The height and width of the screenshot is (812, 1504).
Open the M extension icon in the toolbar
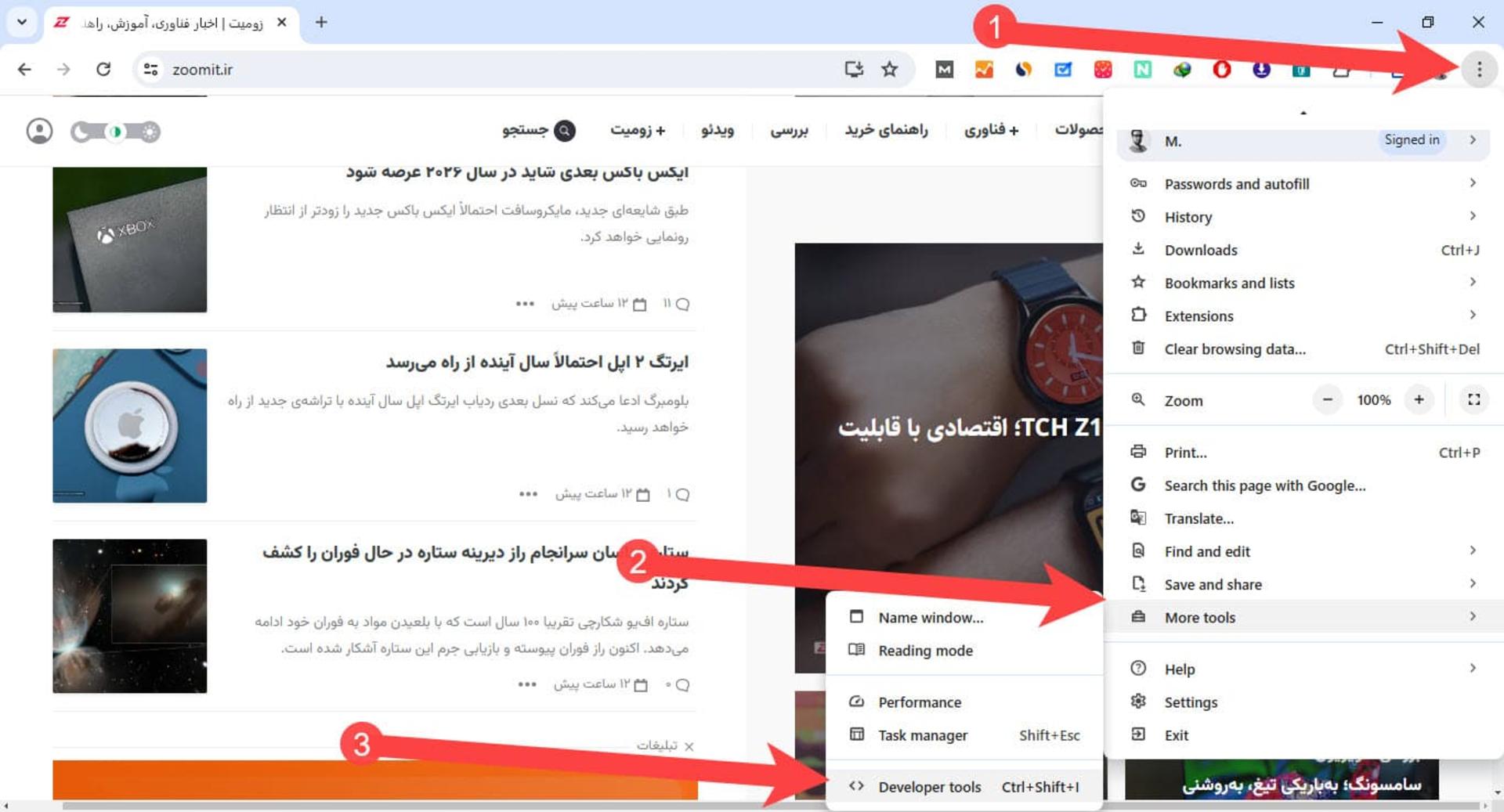coord(945,69)
